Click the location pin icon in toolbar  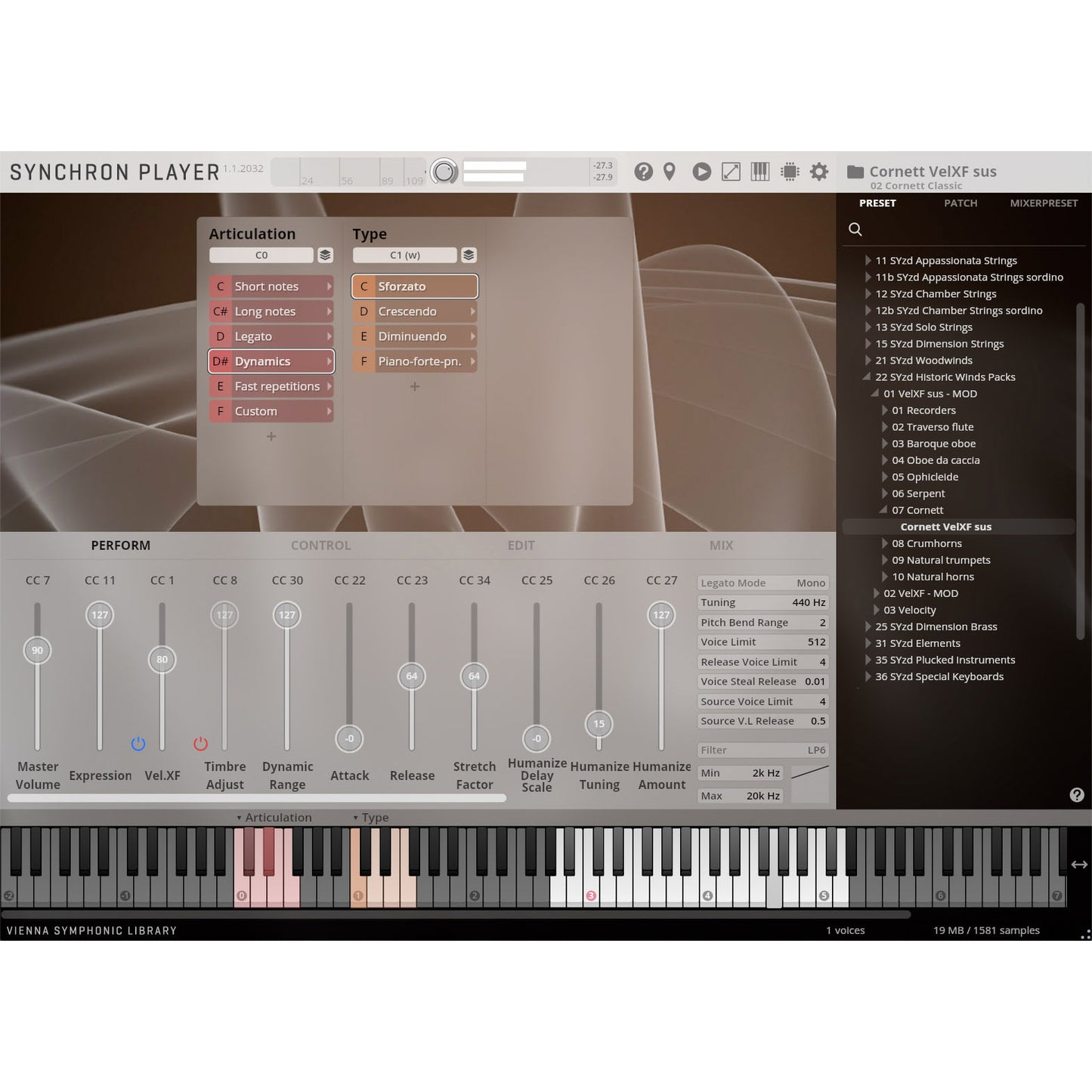point(670,172)
